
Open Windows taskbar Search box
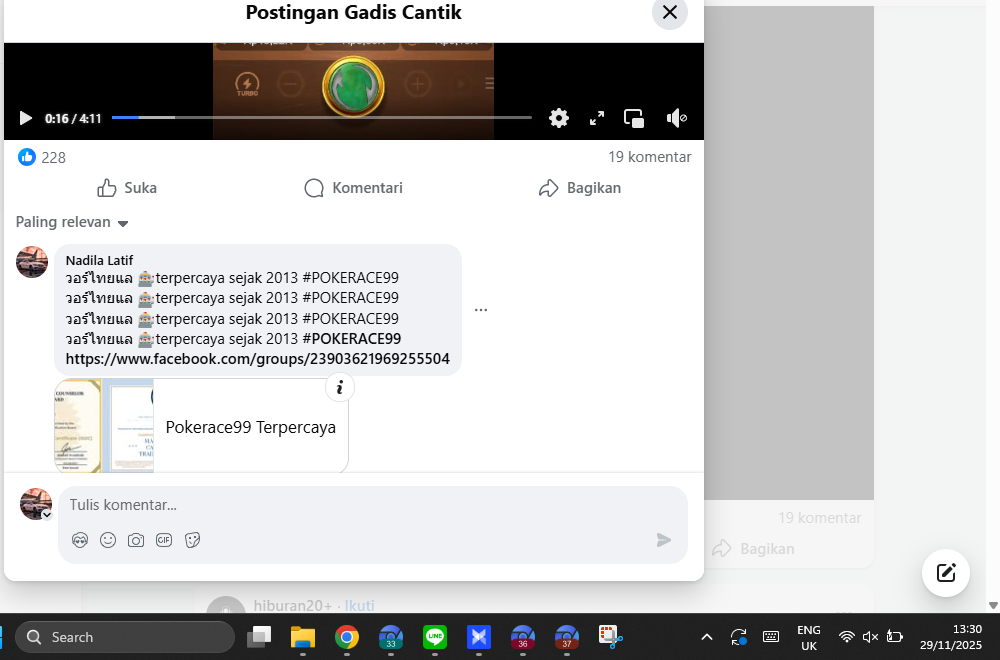(125, 637)
